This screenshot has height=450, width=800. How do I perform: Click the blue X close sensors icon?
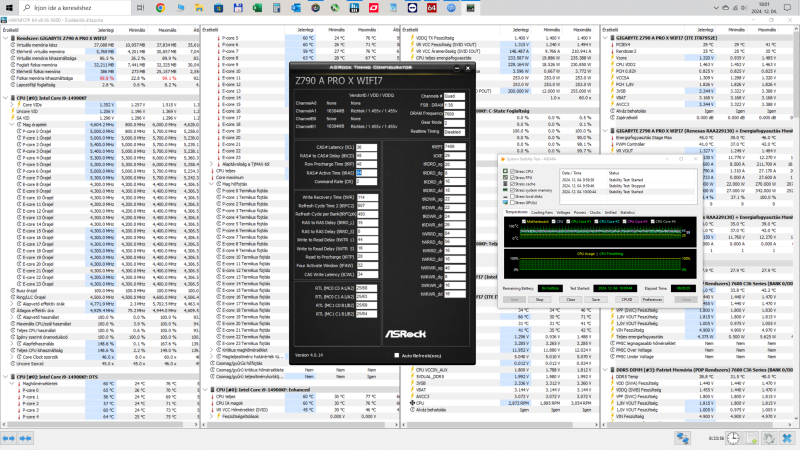tap(787, 438)
